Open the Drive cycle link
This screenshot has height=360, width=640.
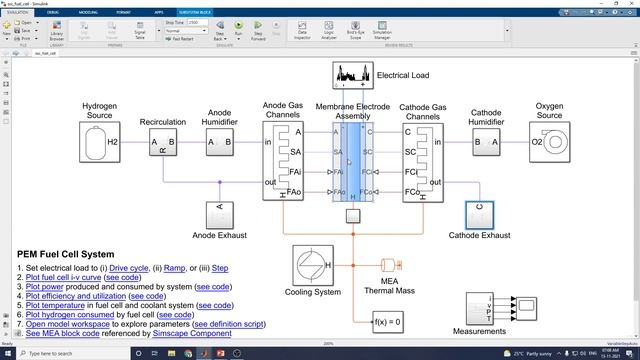(x=129, y=268)
